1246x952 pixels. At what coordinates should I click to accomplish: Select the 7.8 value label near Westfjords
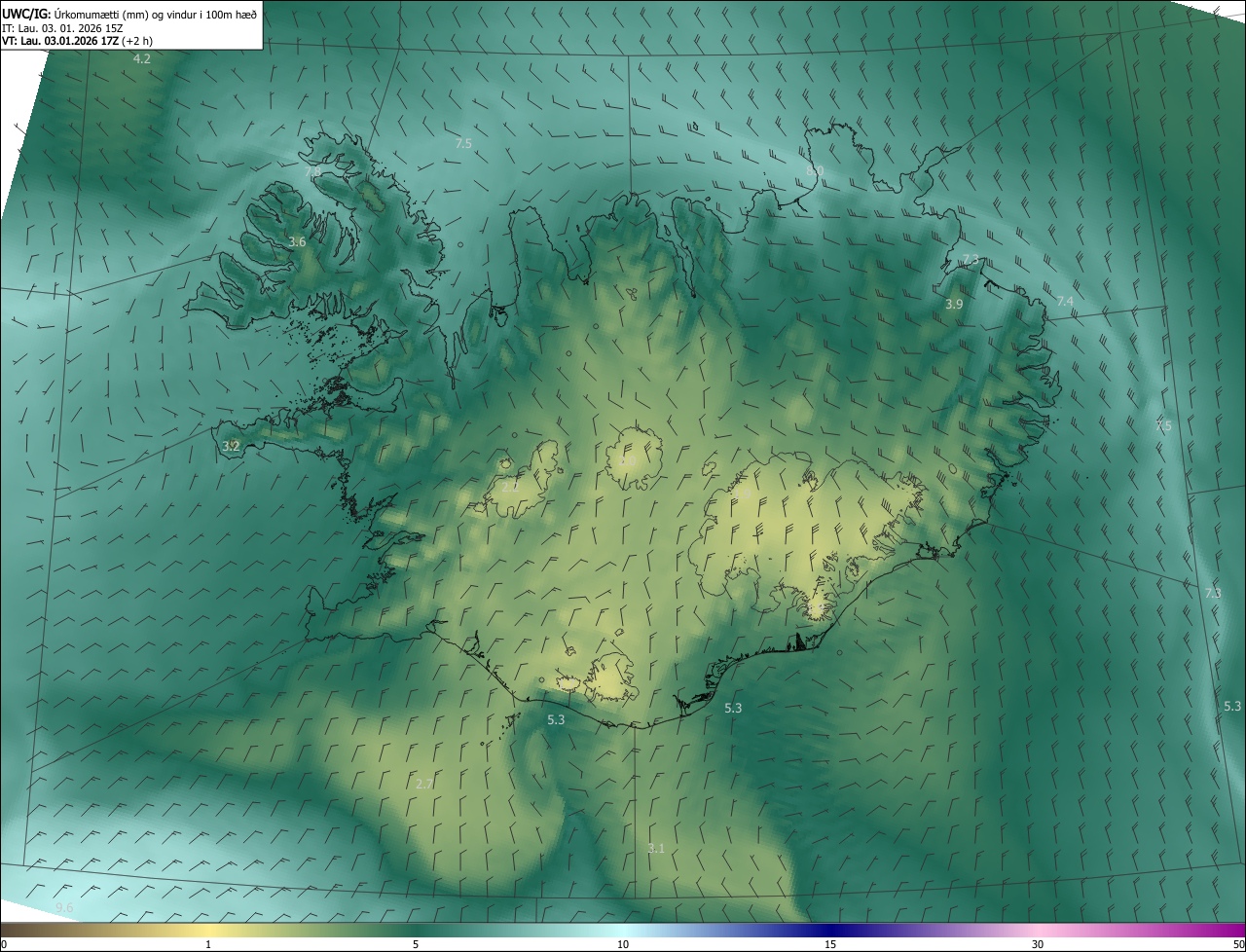point(312,171)
